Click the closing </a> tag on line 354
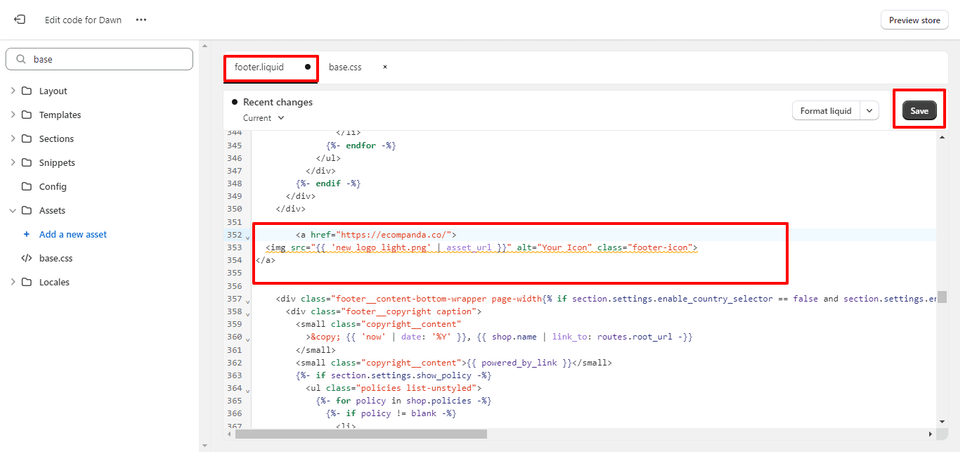 tap(266, 260)
